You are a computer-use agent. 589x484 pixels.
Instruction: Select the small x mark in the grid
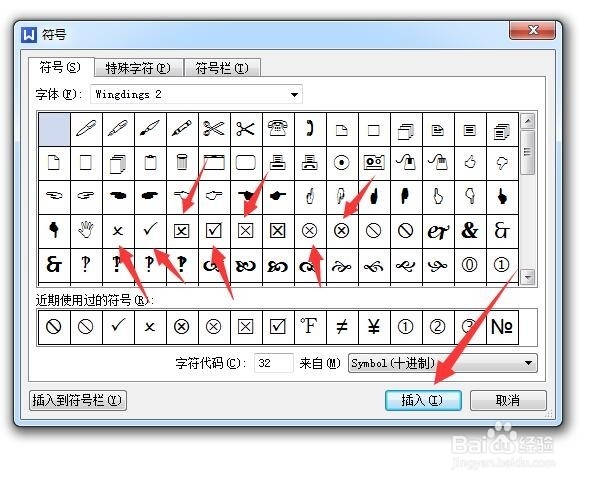coord(118,230)
